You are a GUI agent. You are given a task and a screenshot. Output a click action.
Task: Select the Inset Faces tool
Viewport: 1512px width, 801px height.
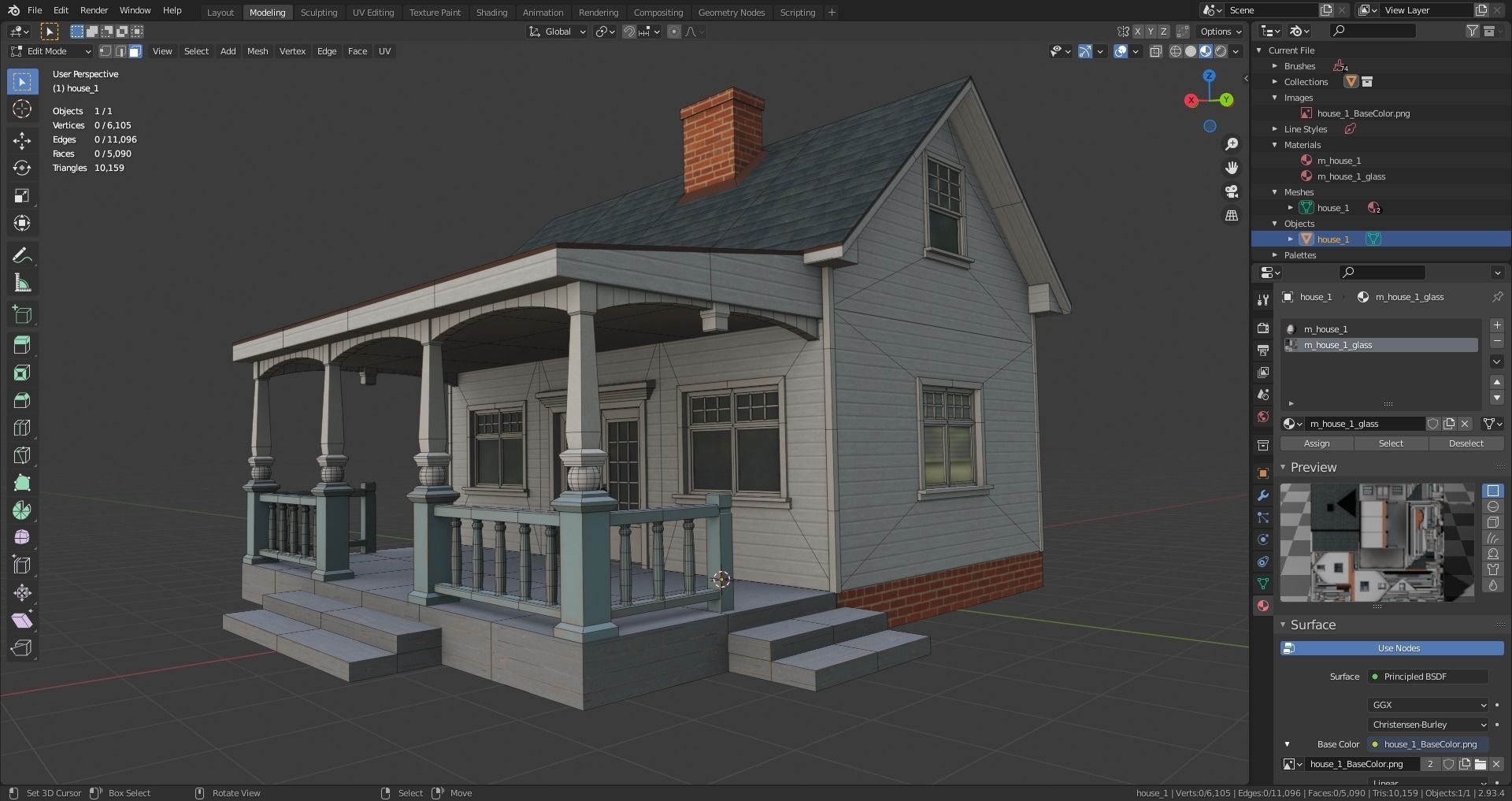(22, 373)
